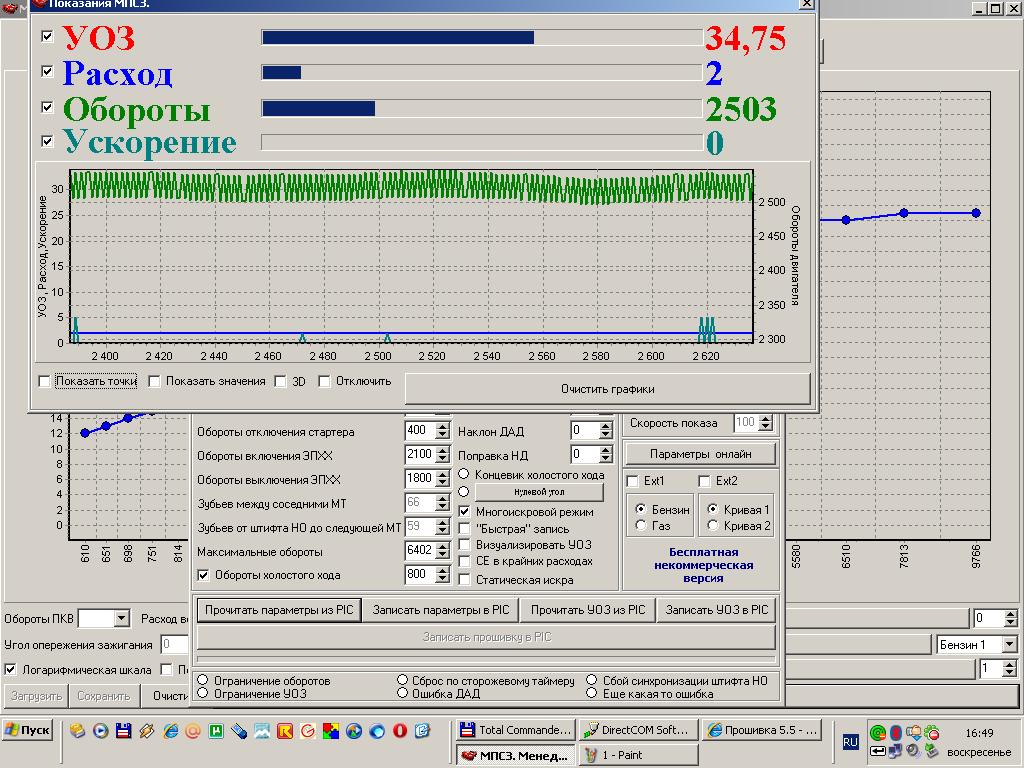Click Прочитать параметры из PIC button
This screenshot has height=768, width=1024.
[x=279, y=610]
